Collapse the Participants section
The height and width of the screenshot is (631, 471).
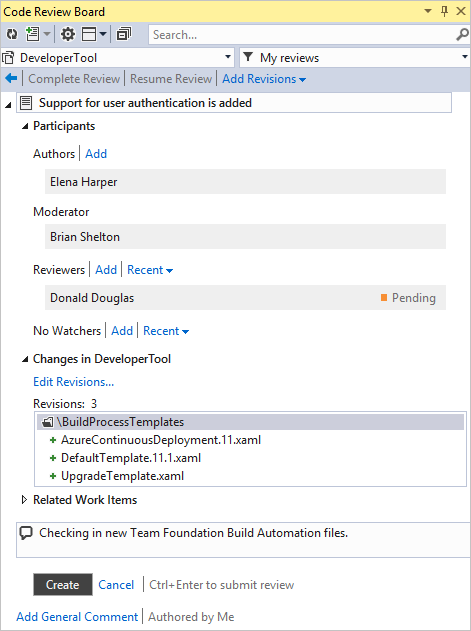click(x=25, y=126)
